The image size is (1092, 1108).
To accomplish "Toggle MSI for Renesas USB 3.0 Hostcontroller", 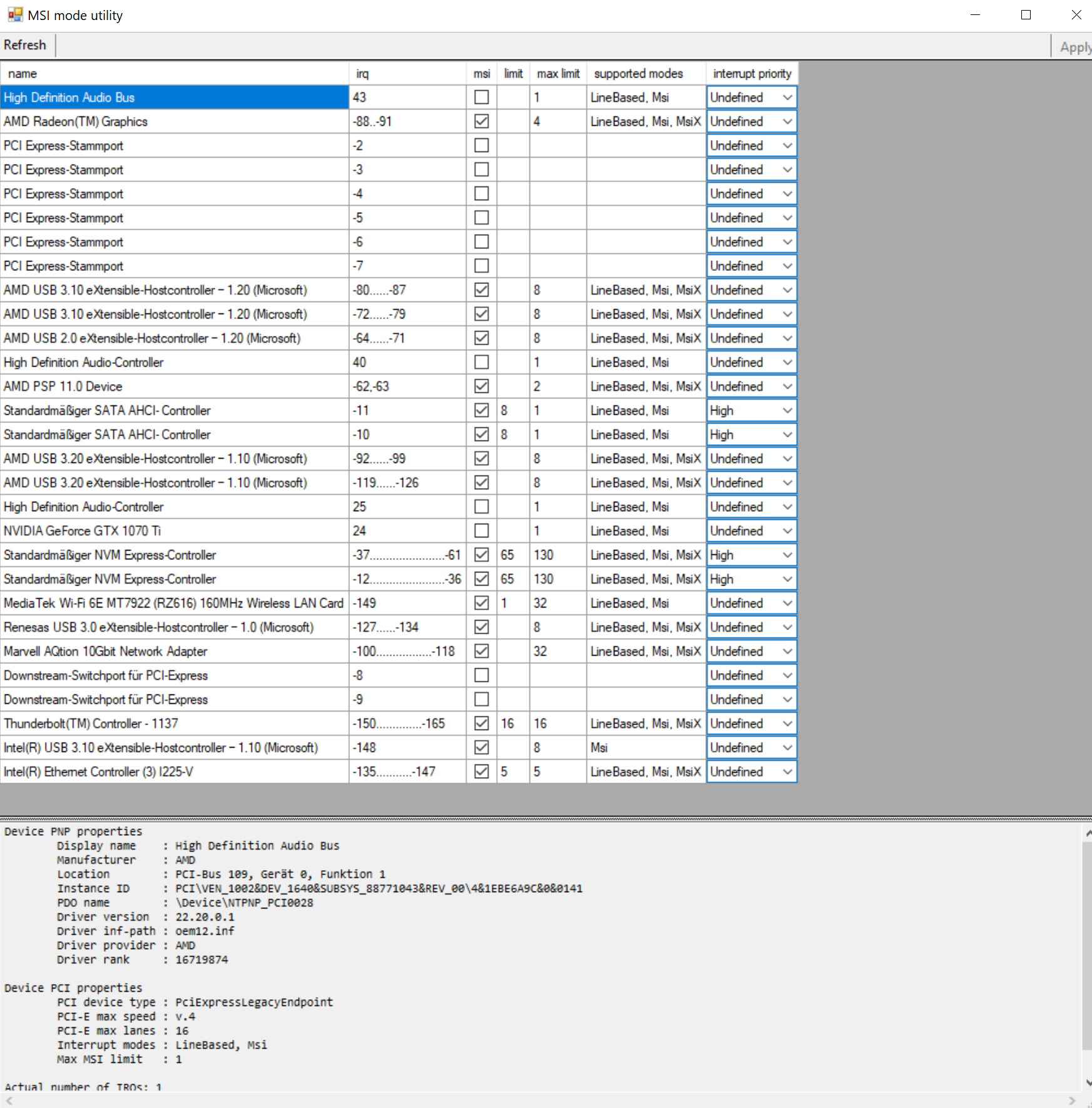I will coord(481,628).
